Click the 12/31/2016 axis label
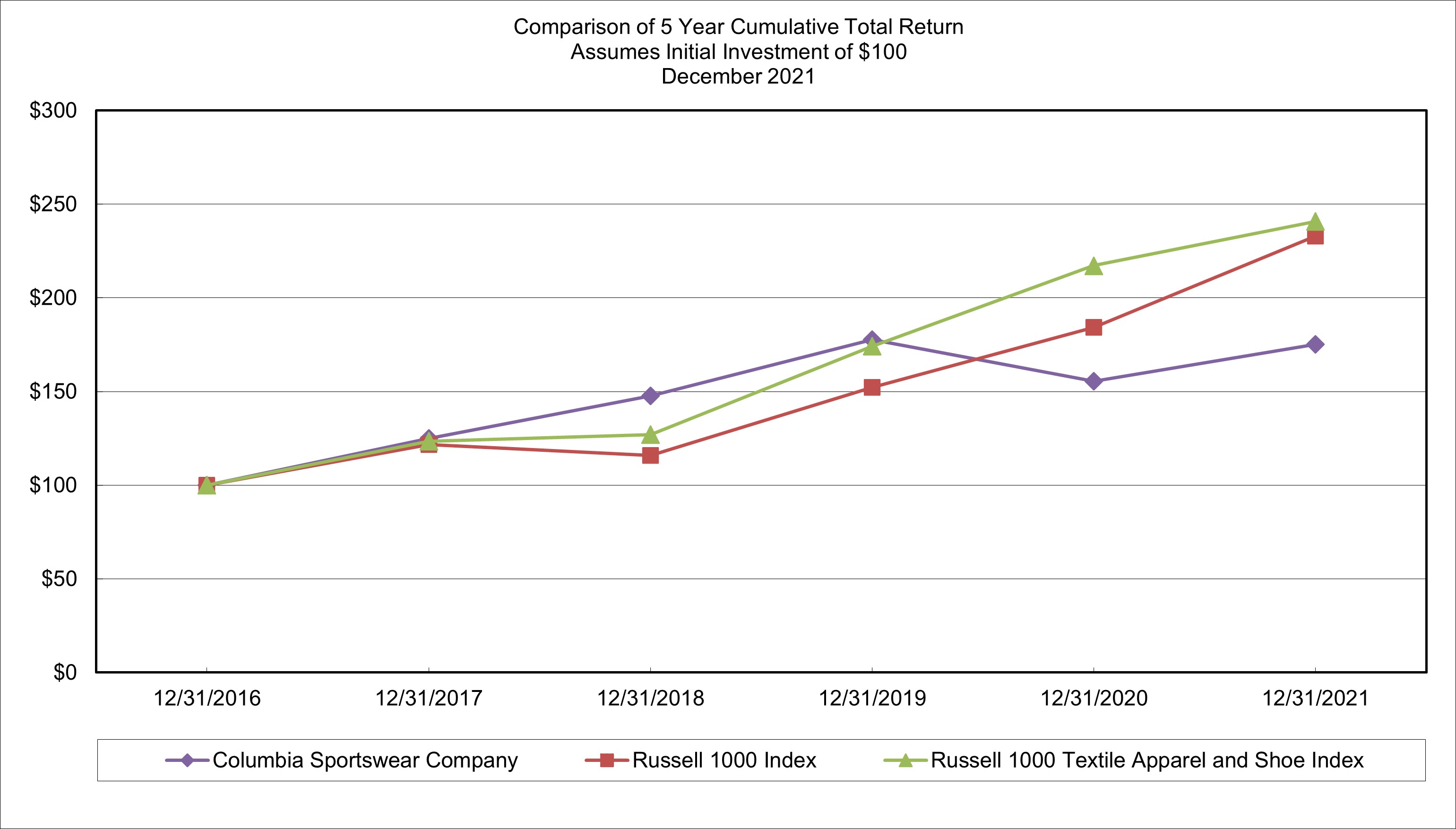Viewport: 1456px width, 829px height. (207, 698)
